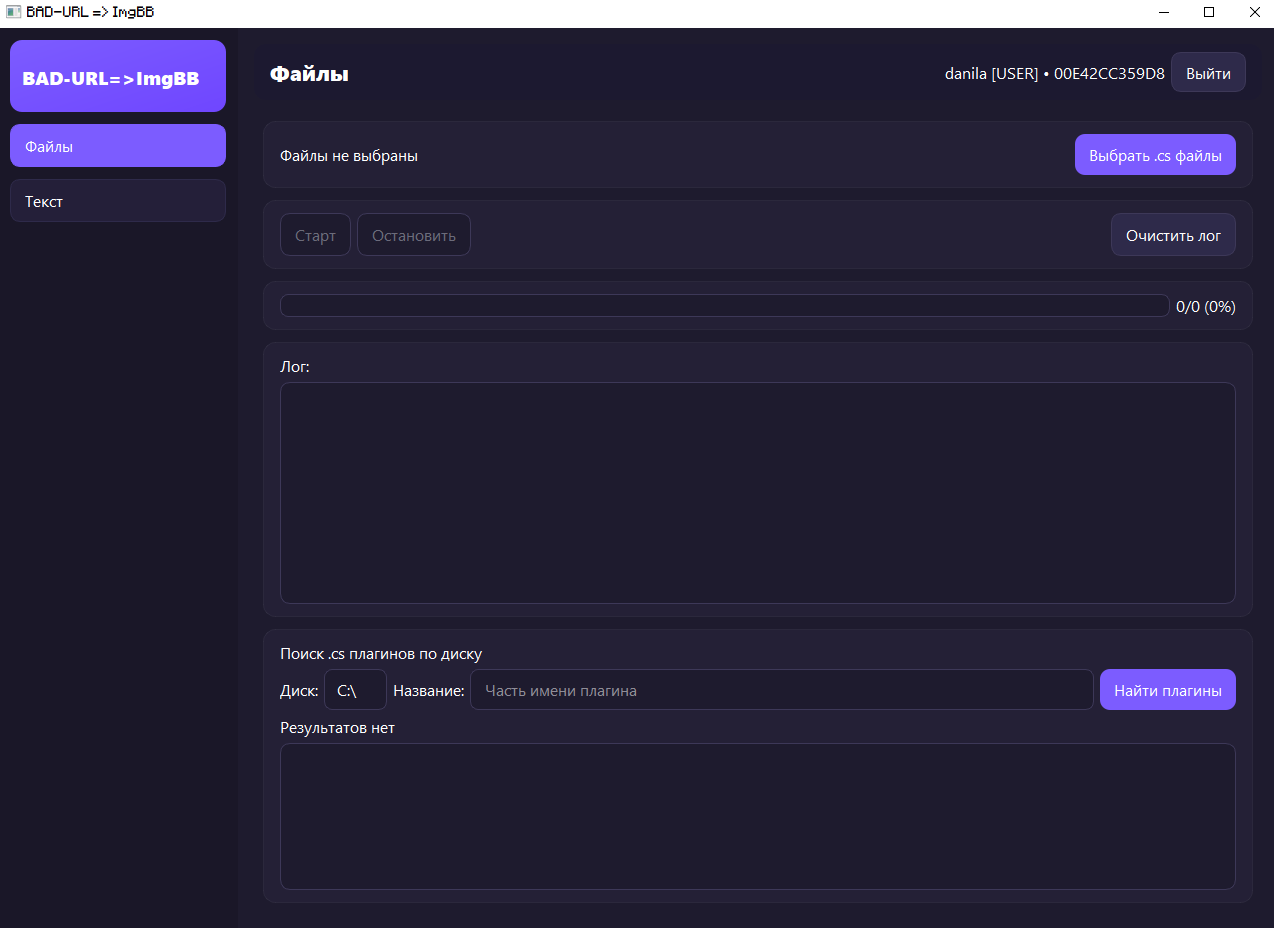1274x928 pixels.
Task: Close the BAD-URL => ImgBB window
Action: click(x=1254, y=12)
